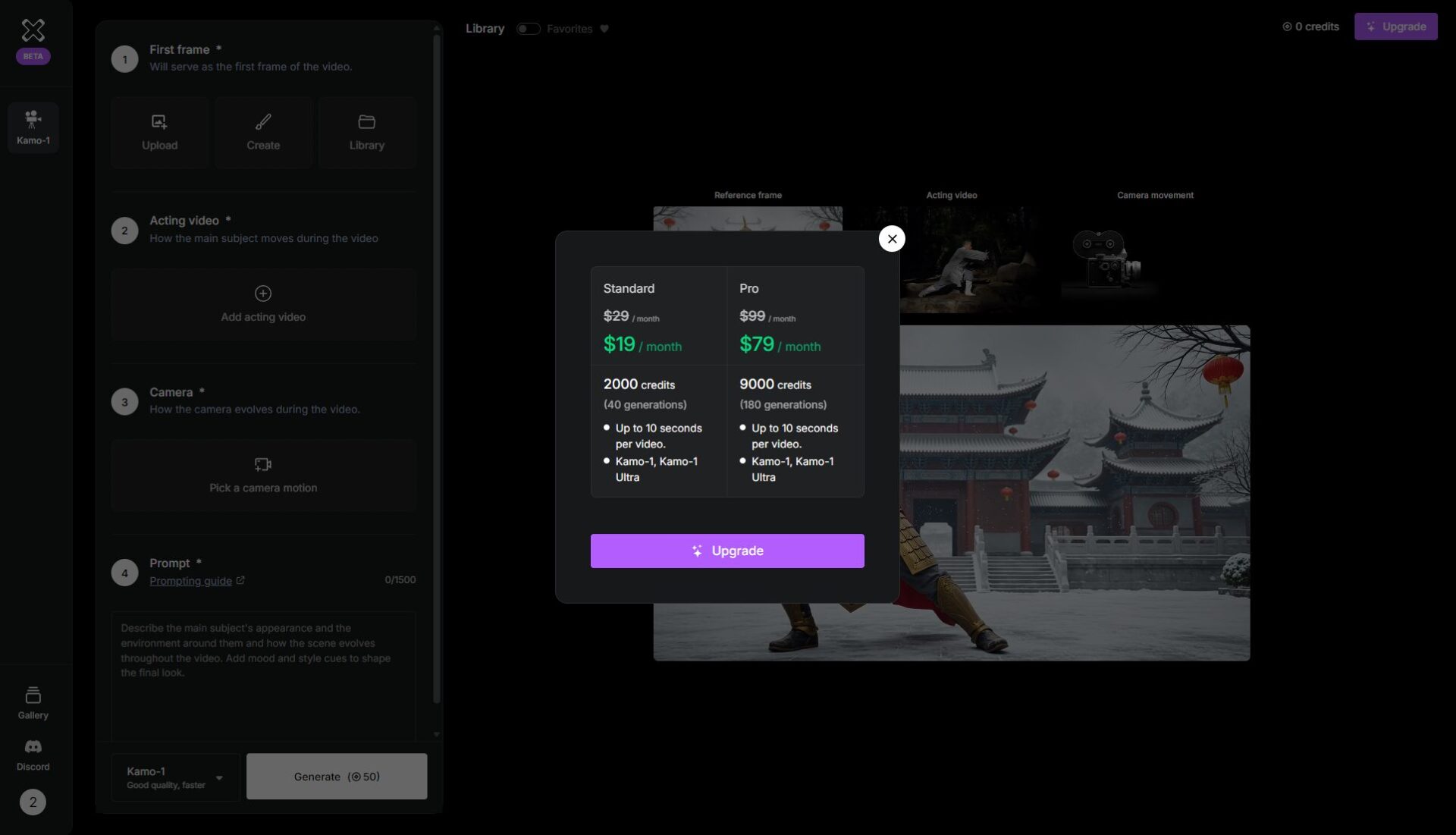Click the Upload first frame icon

[x=159, y=122]
